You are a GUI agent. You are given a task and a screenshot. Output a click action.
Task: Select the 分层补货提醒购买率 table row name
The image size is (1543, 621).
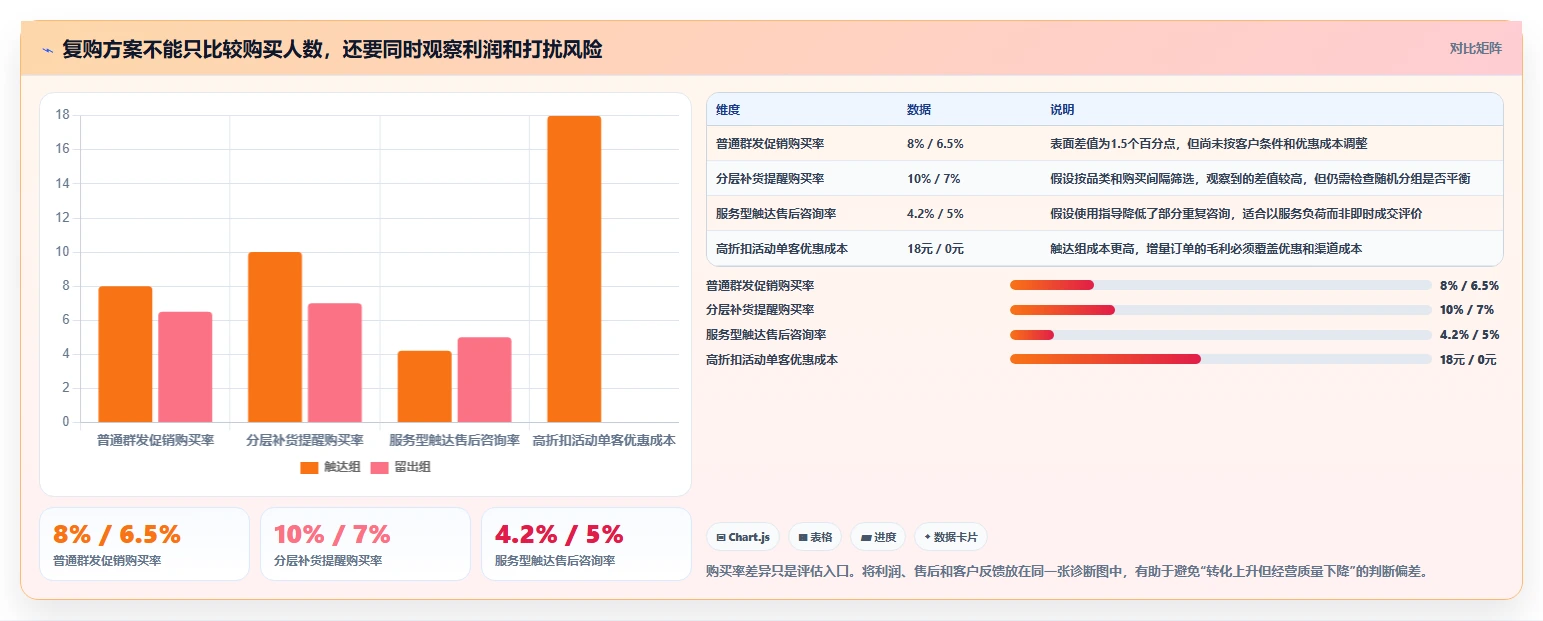click(770, 178)
